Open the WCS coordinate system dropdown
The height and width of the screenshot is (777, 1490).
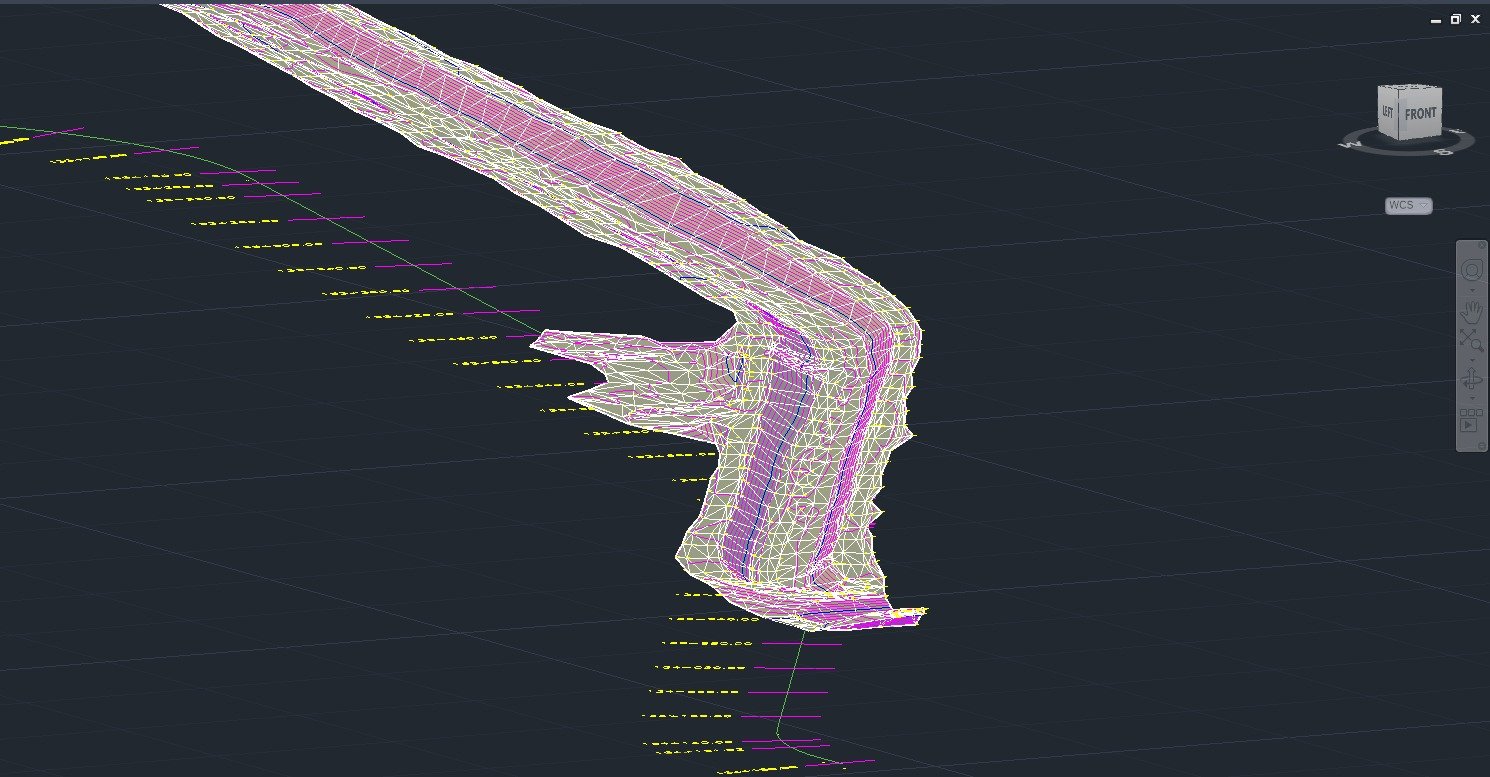pyautogui.click(x=1408, y=205)
